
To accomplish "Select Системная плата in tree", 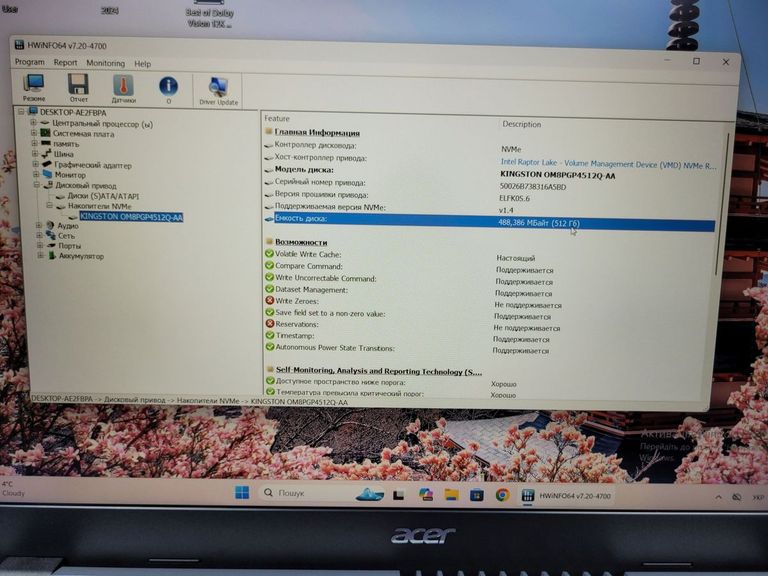I will tap(83, 134).
